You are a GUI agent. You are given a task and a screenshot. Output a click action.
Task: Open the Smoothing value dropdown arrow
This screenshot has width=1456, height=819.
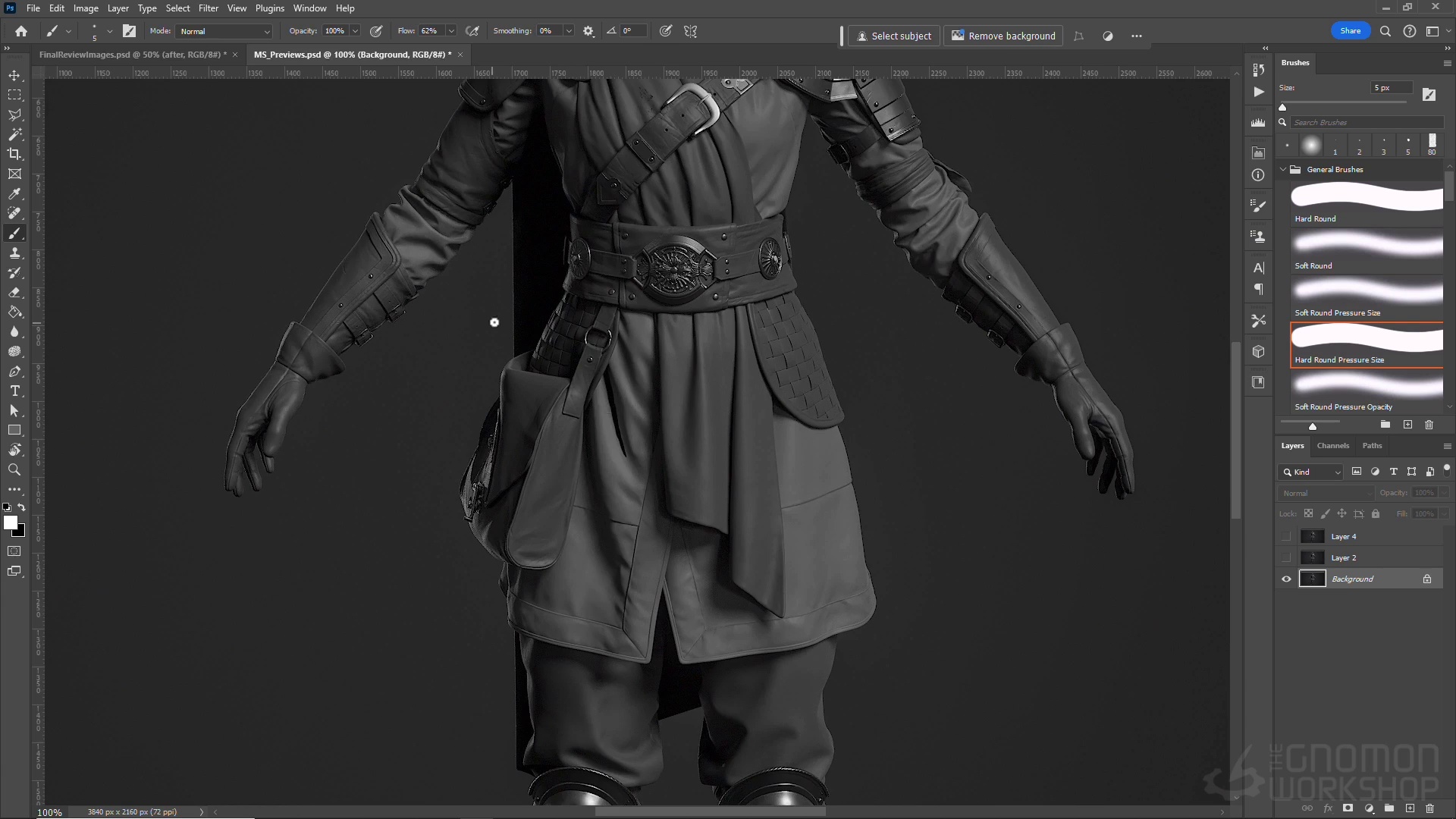[569, 31]
